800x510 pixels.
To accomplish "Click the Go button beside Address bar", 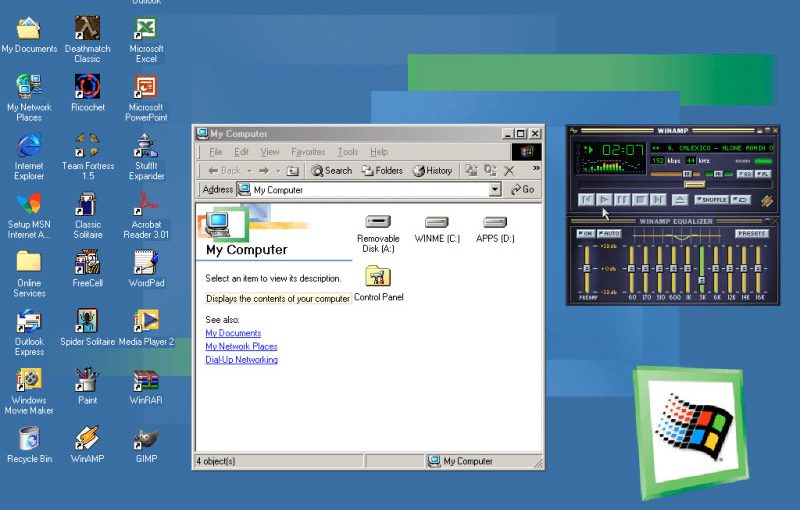I will click(x=522, y=190).
